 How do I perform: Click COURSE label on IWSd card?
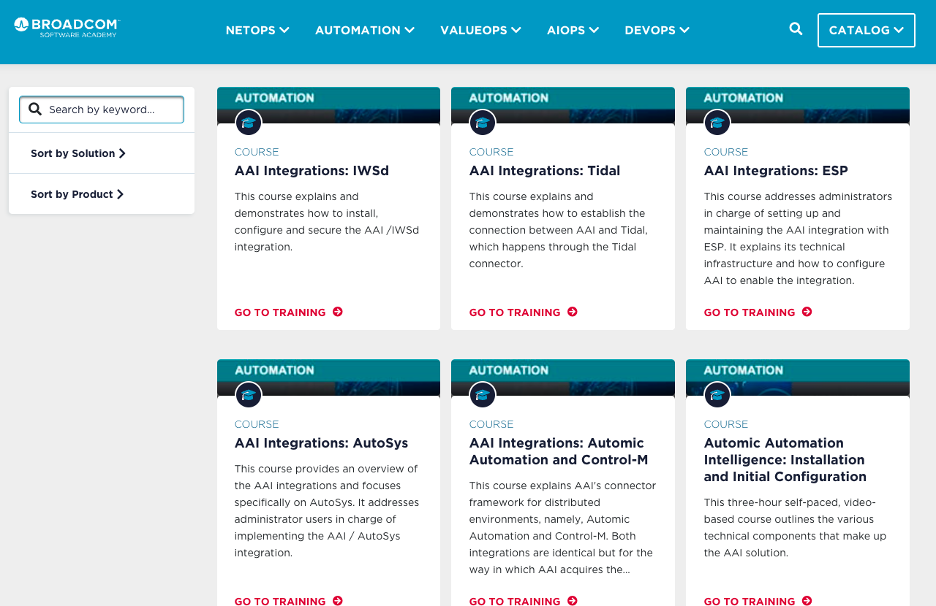coord(257,152)
